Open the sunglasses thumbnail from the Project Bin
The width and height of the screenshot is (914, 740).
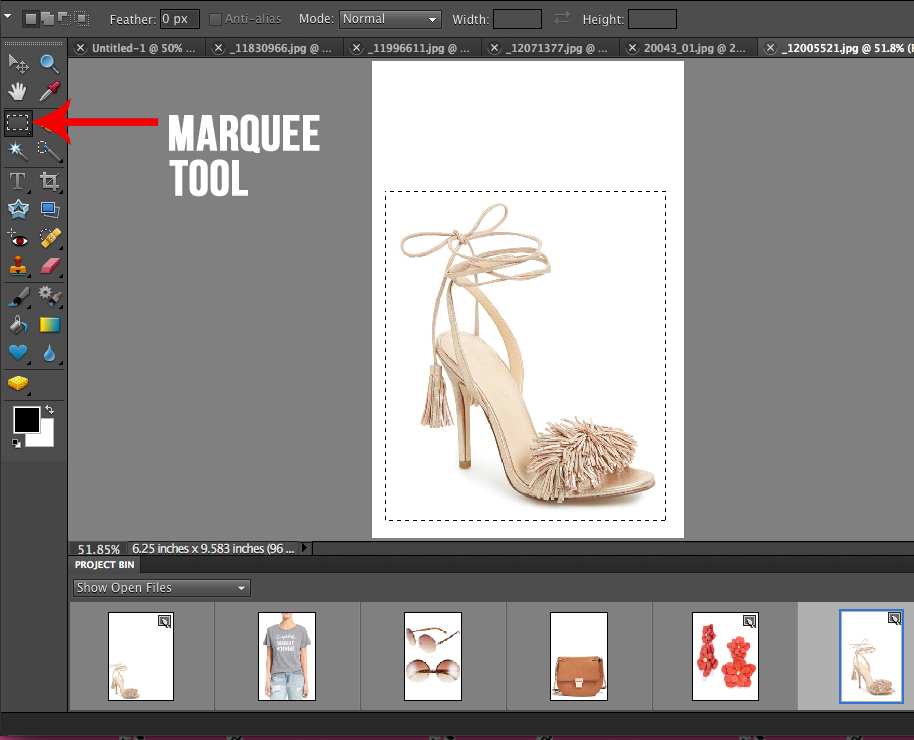[433, 657]
